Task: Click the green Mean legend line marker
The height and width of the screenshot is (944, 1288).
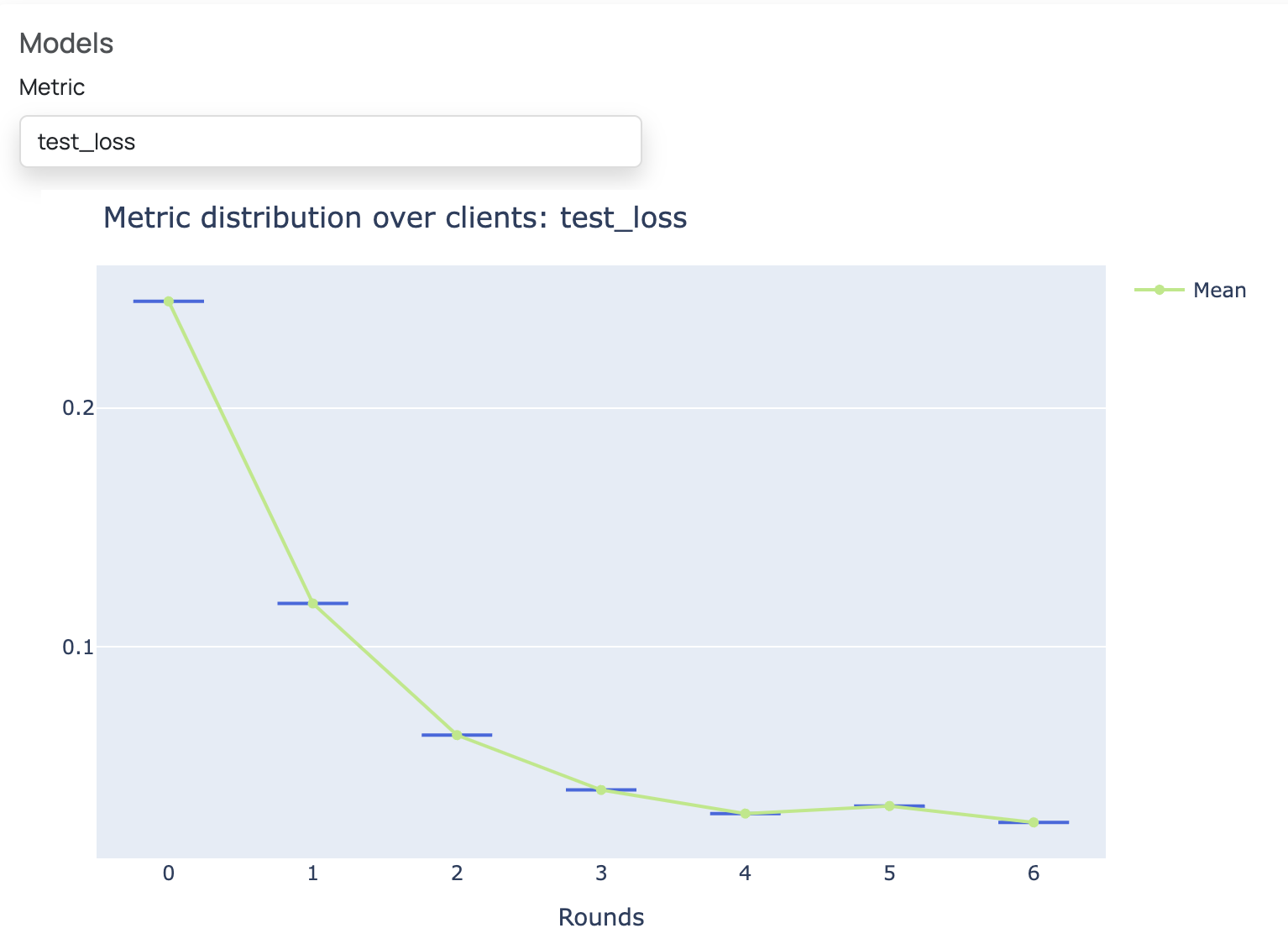Action: 1159,290
